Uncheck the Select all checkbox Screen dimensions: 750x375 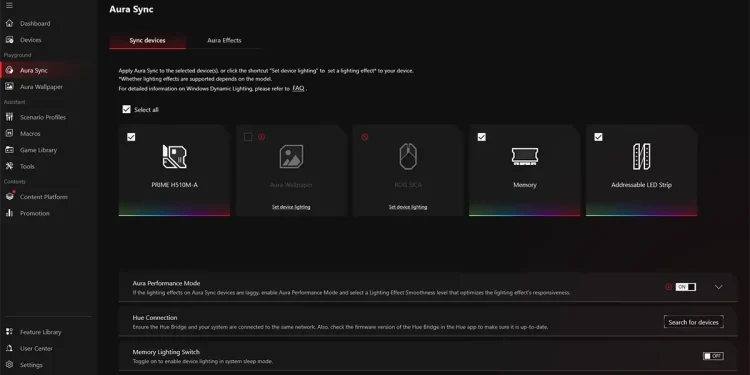coord(126,110)
